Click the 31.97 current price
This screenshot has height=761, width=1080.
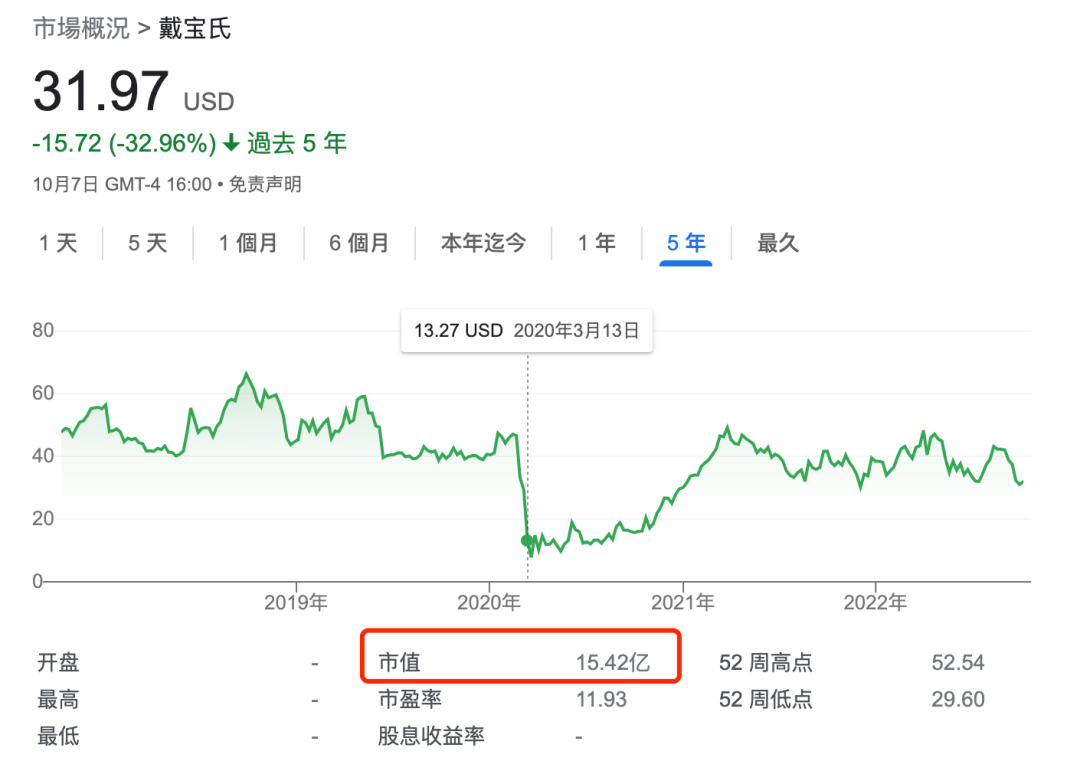pos(101,91)
